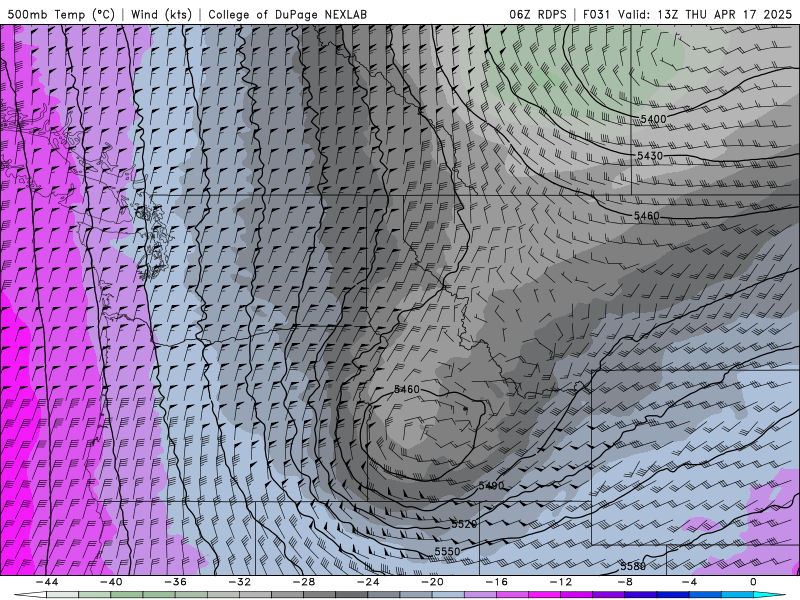Screen dimensions: 800x600
Task: Click the -24 colorbar tick label
Action: (368, 582)
